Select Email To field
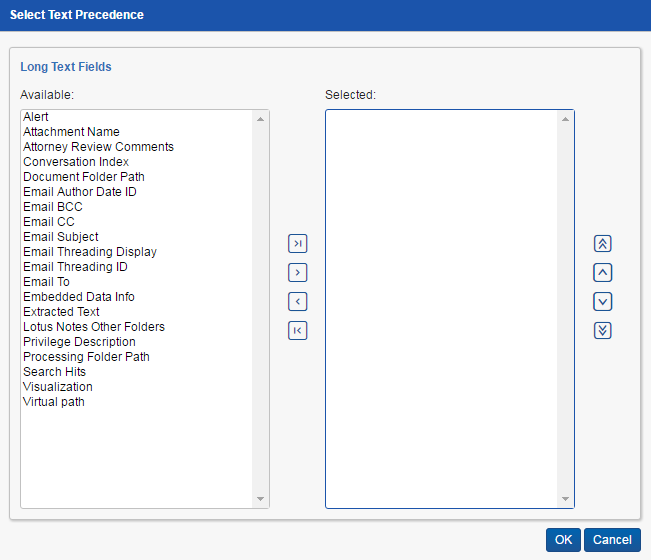 coord(137,281)
